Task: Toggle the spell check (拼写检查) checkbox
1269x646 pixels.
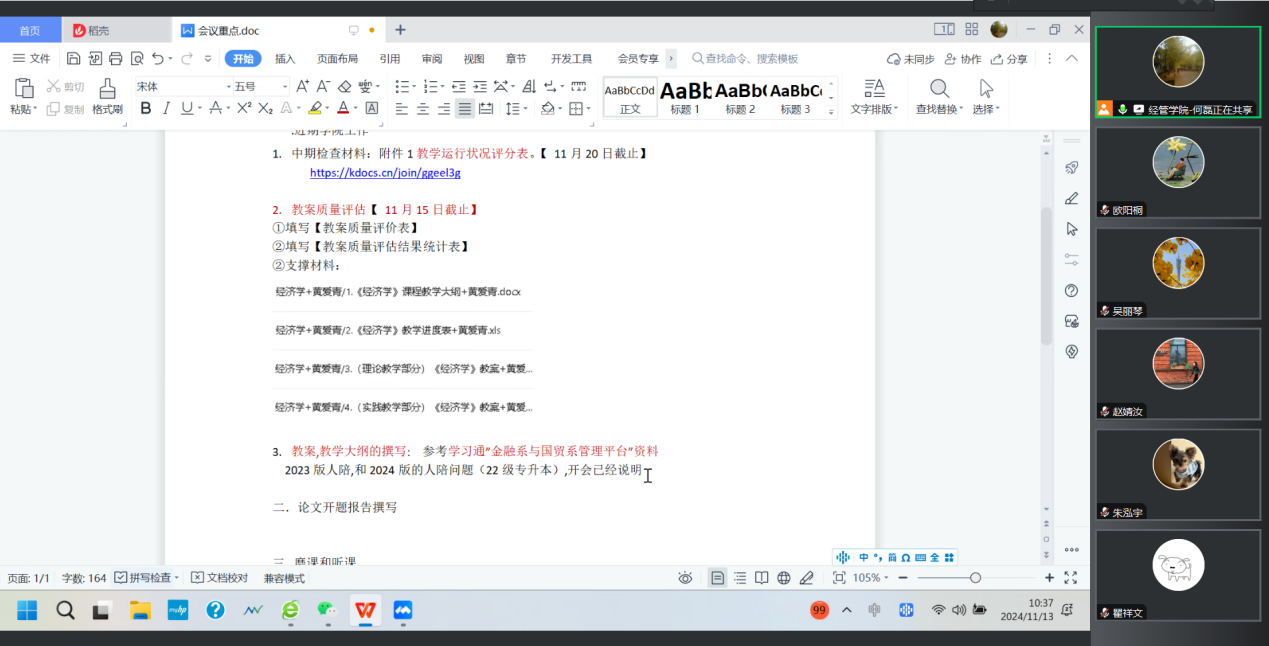Action: (121, 578)
